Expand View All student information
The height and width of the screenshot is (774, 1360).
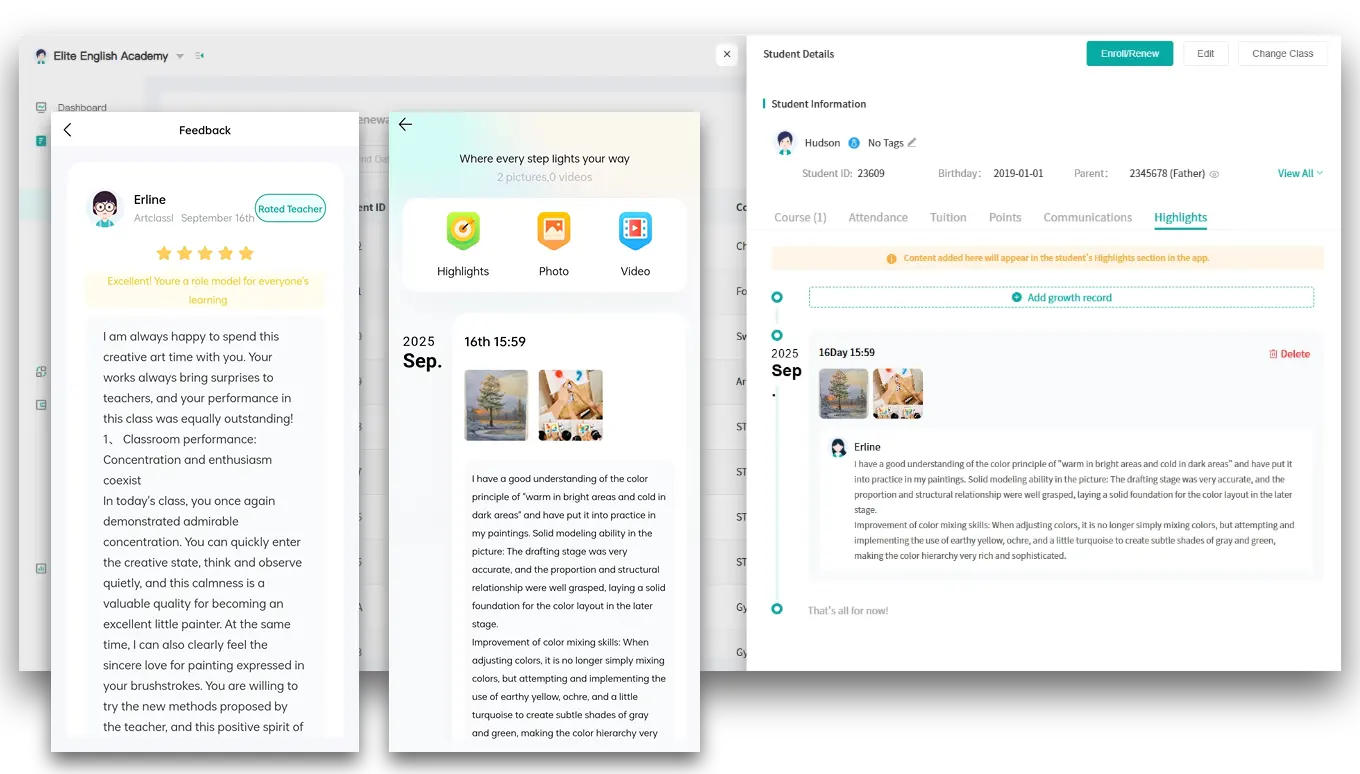(x=1299, y=173)
